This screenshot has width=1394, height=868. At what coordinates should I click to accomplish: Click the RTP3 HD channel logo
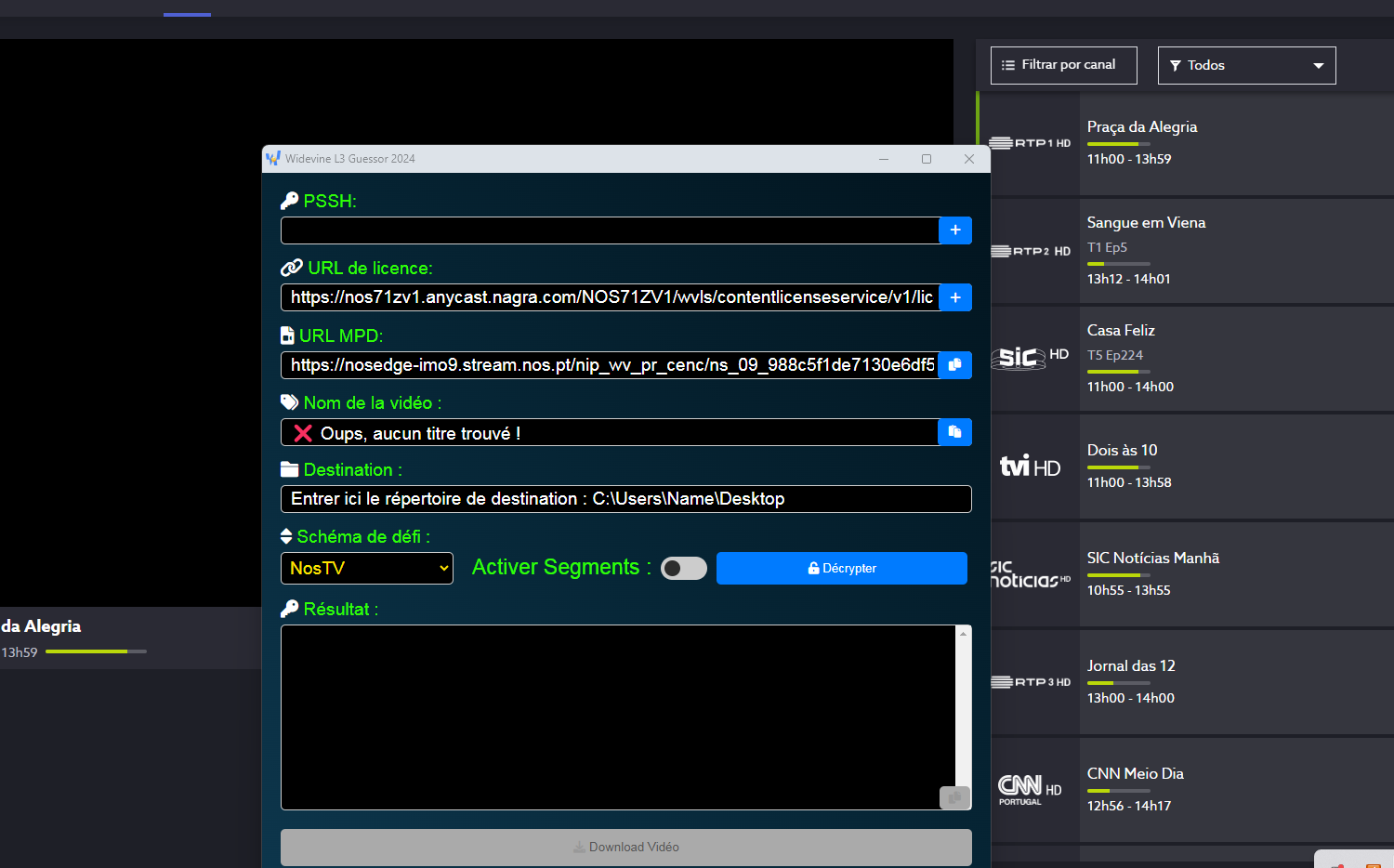(x=1030, y=682)
